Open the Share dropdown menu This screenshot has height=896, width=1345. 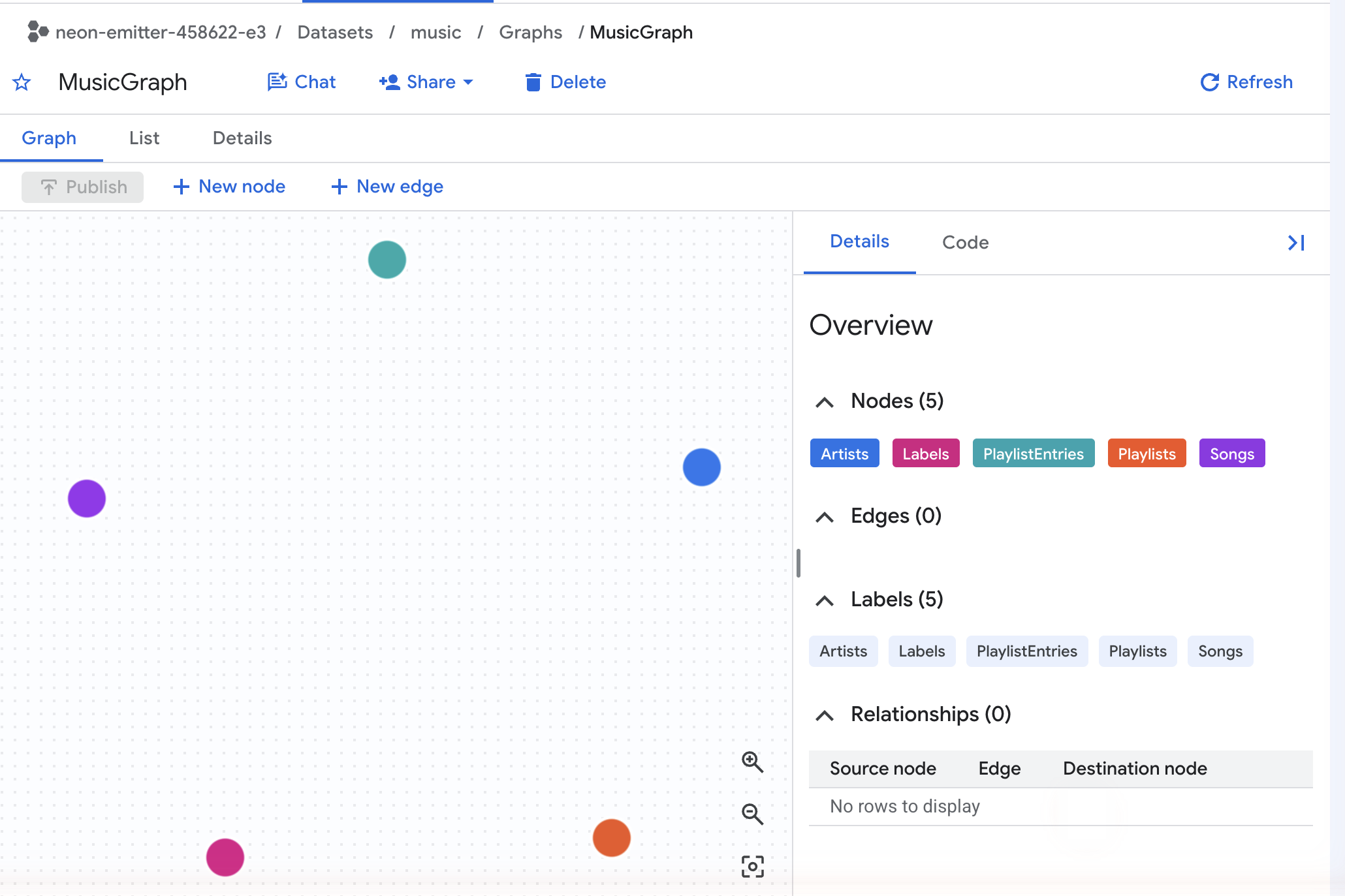pyautogui.click(x=426, y=82)
